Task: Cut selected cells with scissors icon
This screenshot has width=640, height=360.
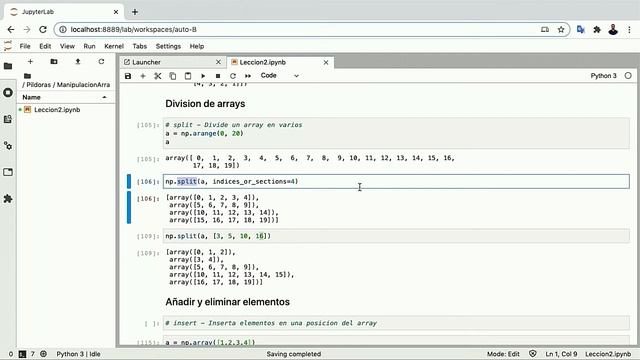Action: click(x=158, y=76)
